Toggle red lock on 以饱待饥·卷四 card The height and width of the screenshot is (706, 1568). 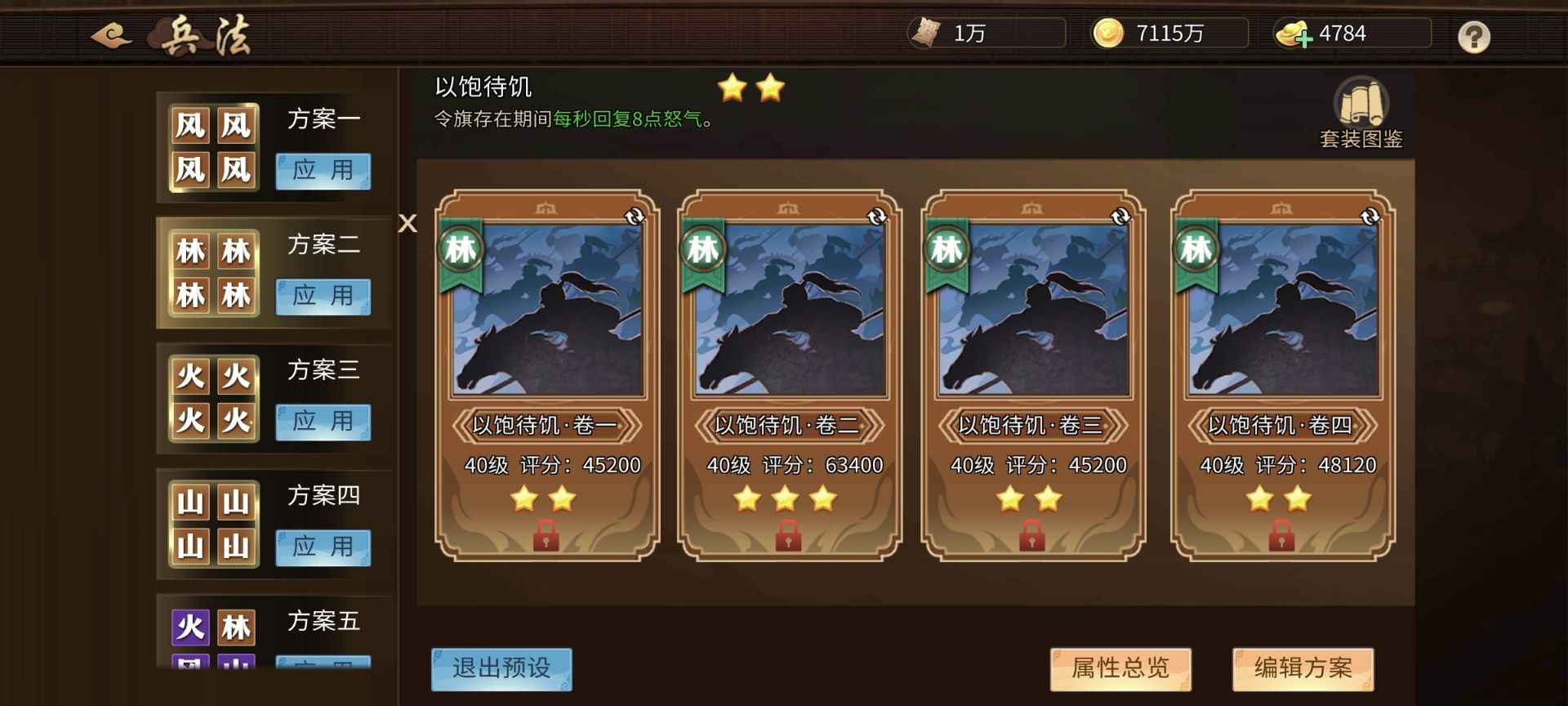point(1281,535)
